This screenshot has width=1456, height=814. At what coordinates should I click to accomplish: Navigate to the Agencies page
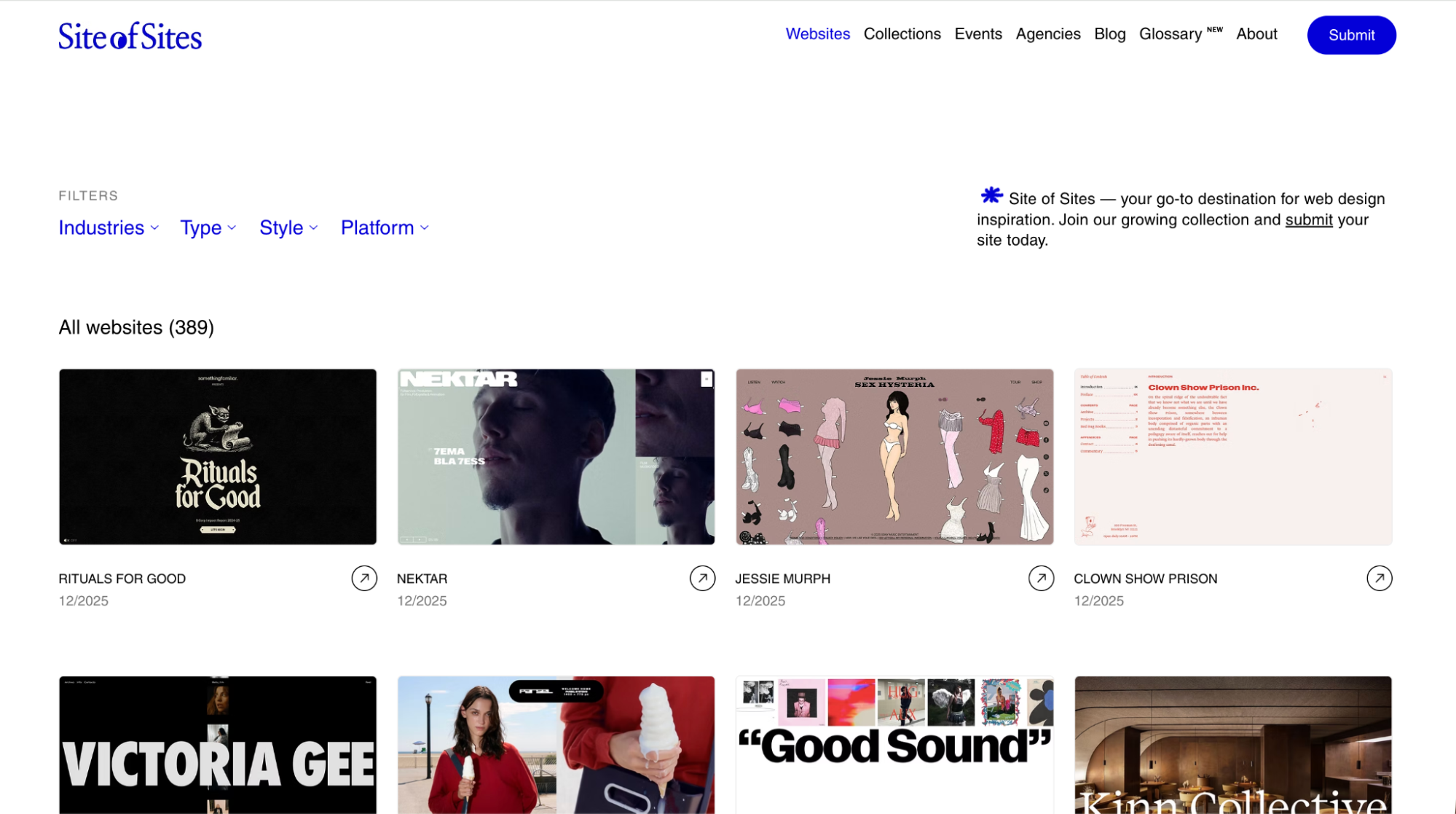click(1047, 34)
